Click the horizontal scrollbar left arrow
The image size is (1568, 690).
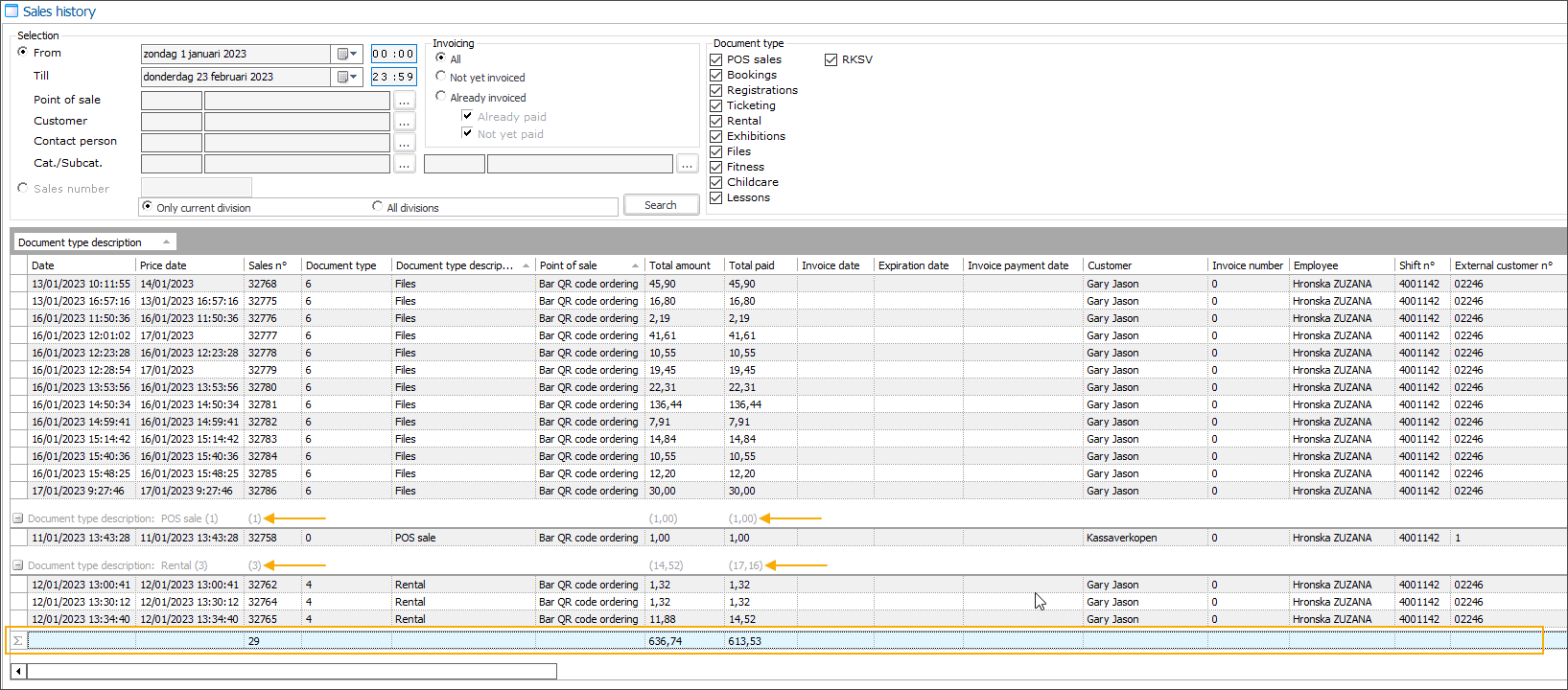coord(18,672)
